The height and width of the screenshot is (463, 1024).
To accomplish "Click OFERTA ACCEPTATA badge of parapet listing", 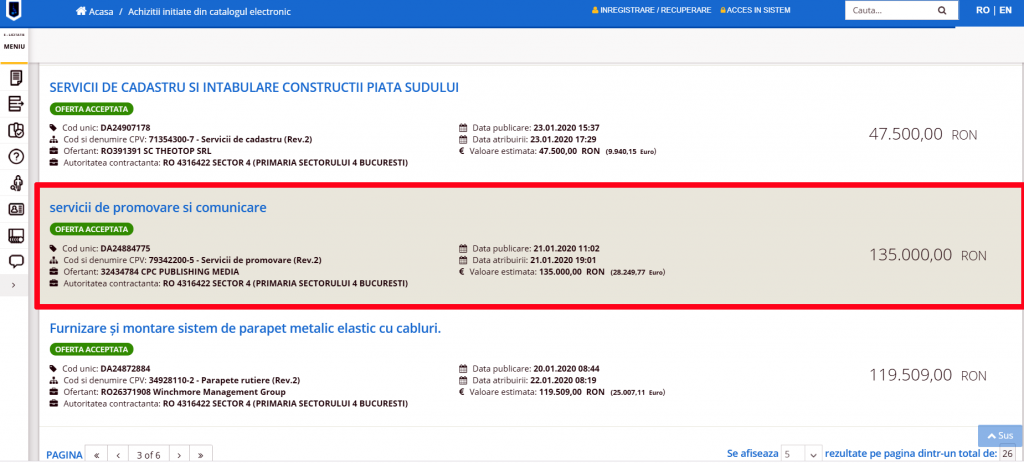I will [x=91, y=349].
